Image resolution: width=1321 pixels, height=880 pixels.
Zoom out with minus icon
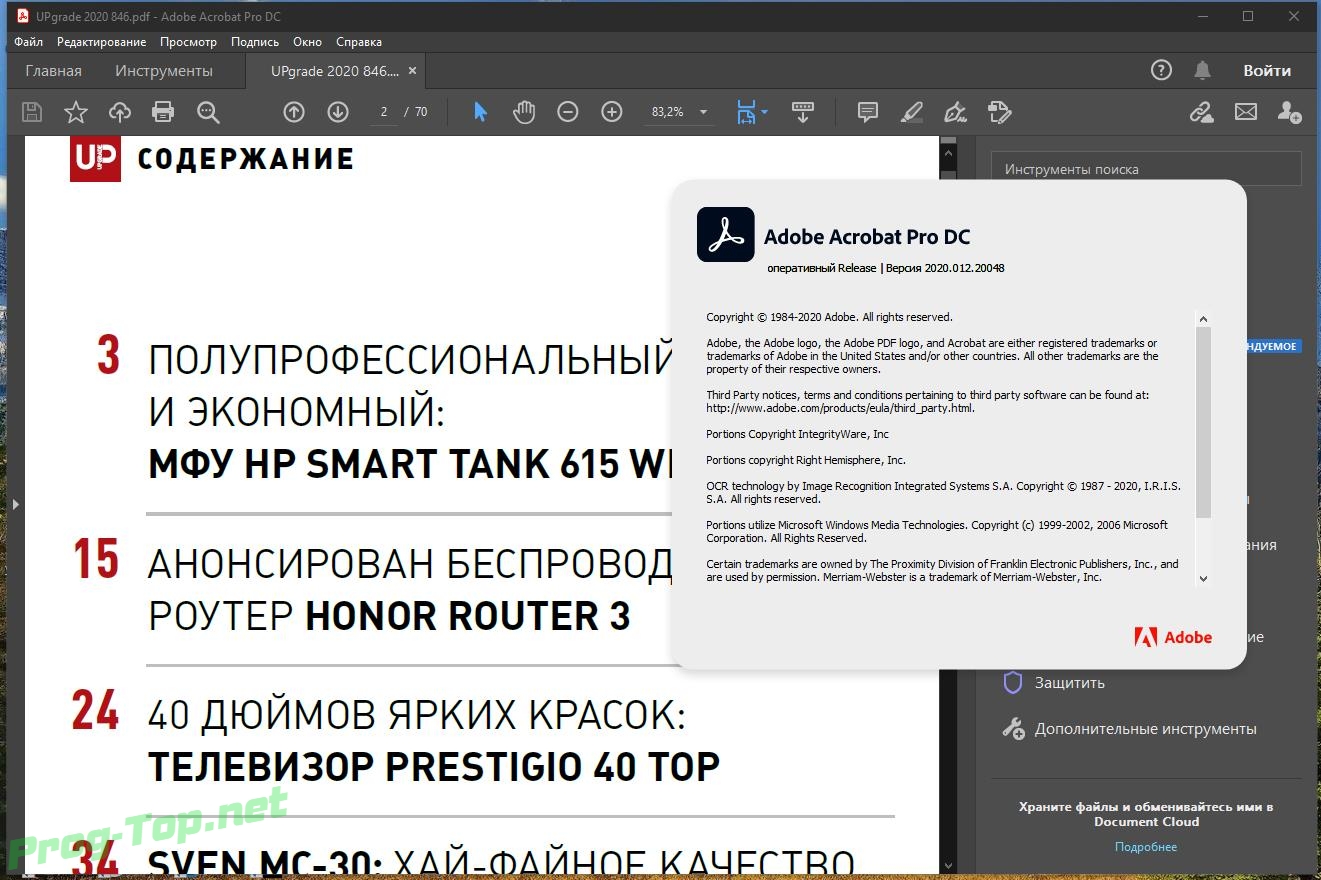point(568,112)
